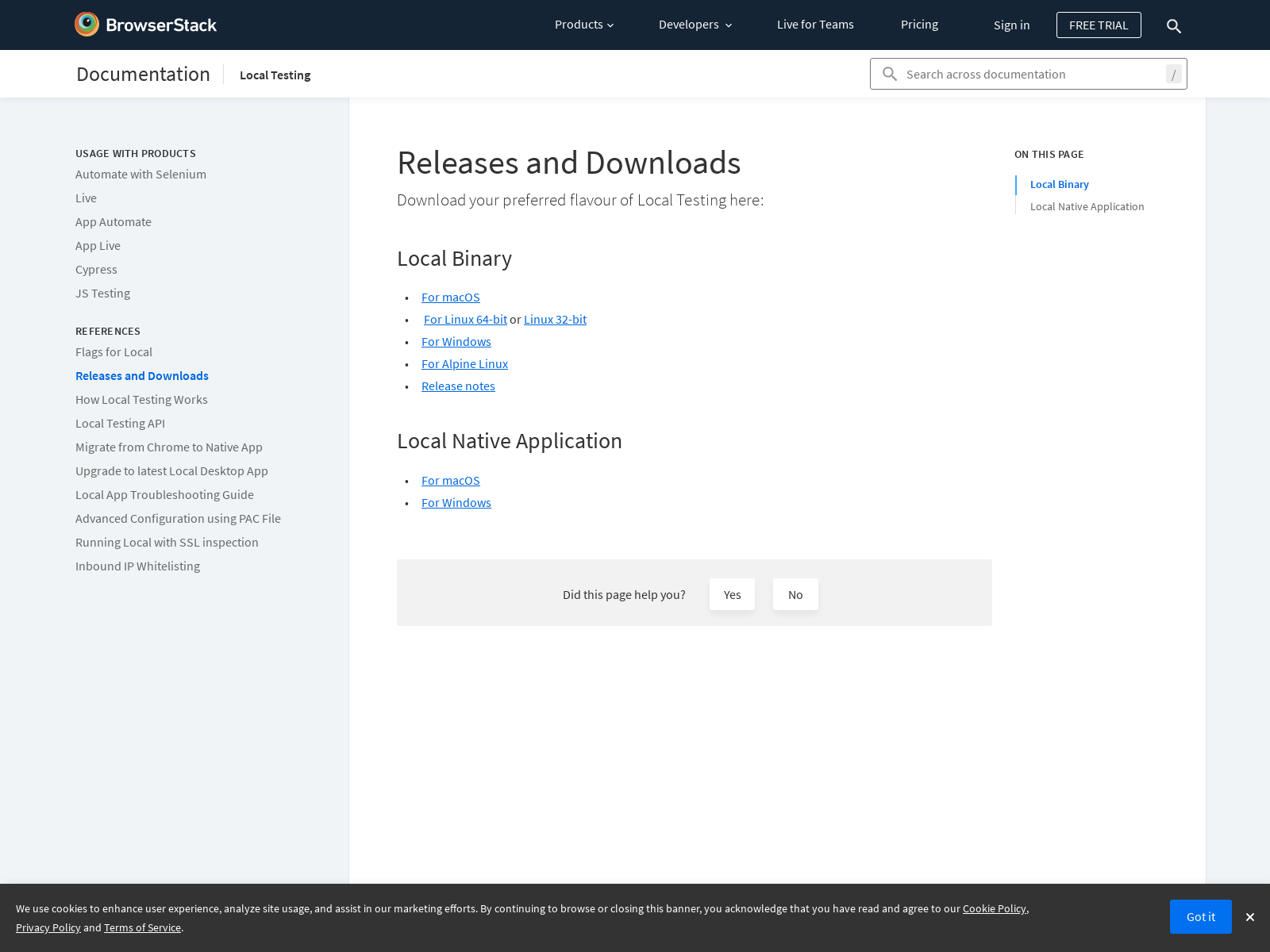The height and width of the screenshot is (952, 1270).
Task: Open the Live sidebar item
Action: (86, 198)
